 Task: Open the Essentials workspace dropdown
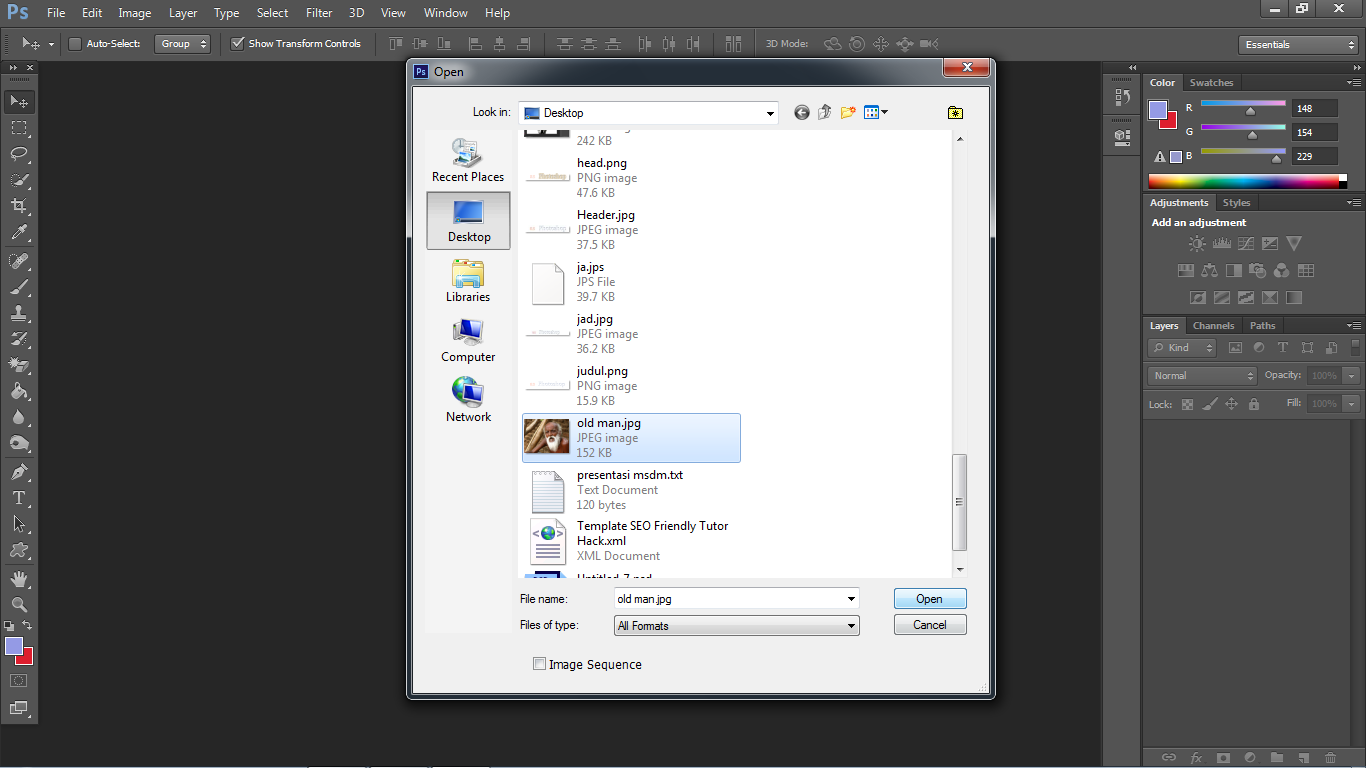point(1298,45)
